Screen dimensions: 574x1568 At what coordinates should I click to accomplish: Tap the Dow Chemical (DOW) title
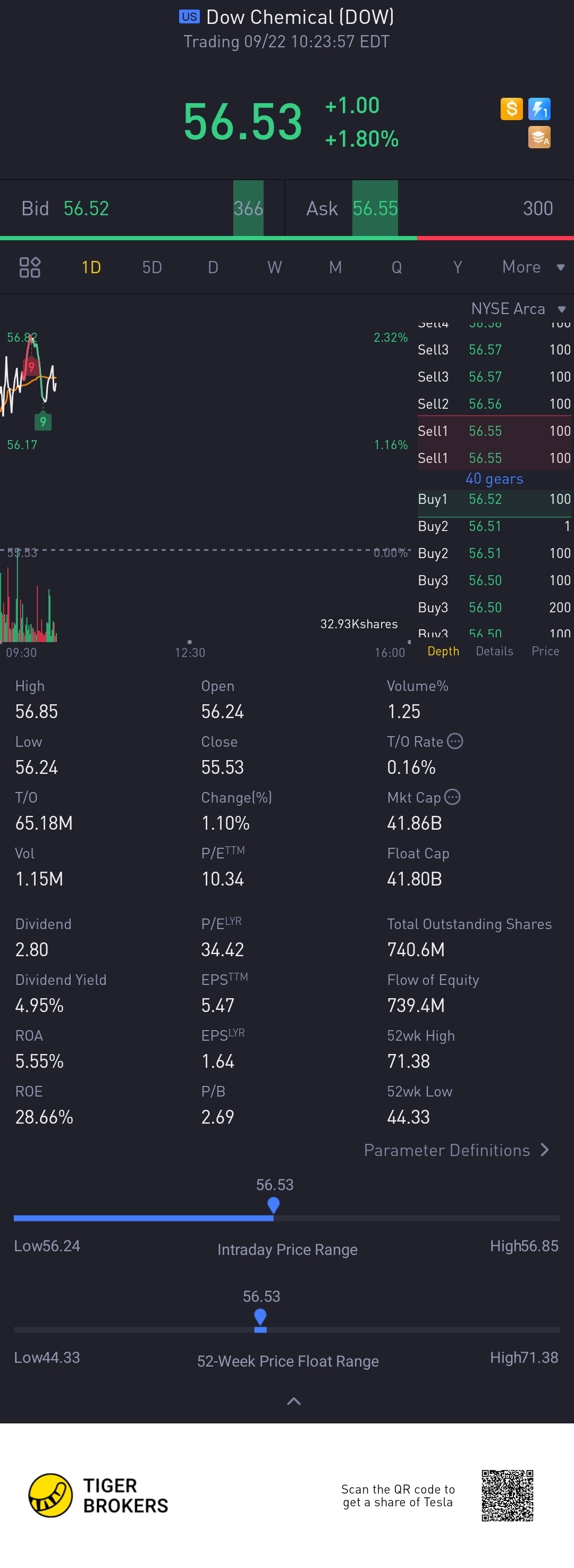tap(300, 17)
